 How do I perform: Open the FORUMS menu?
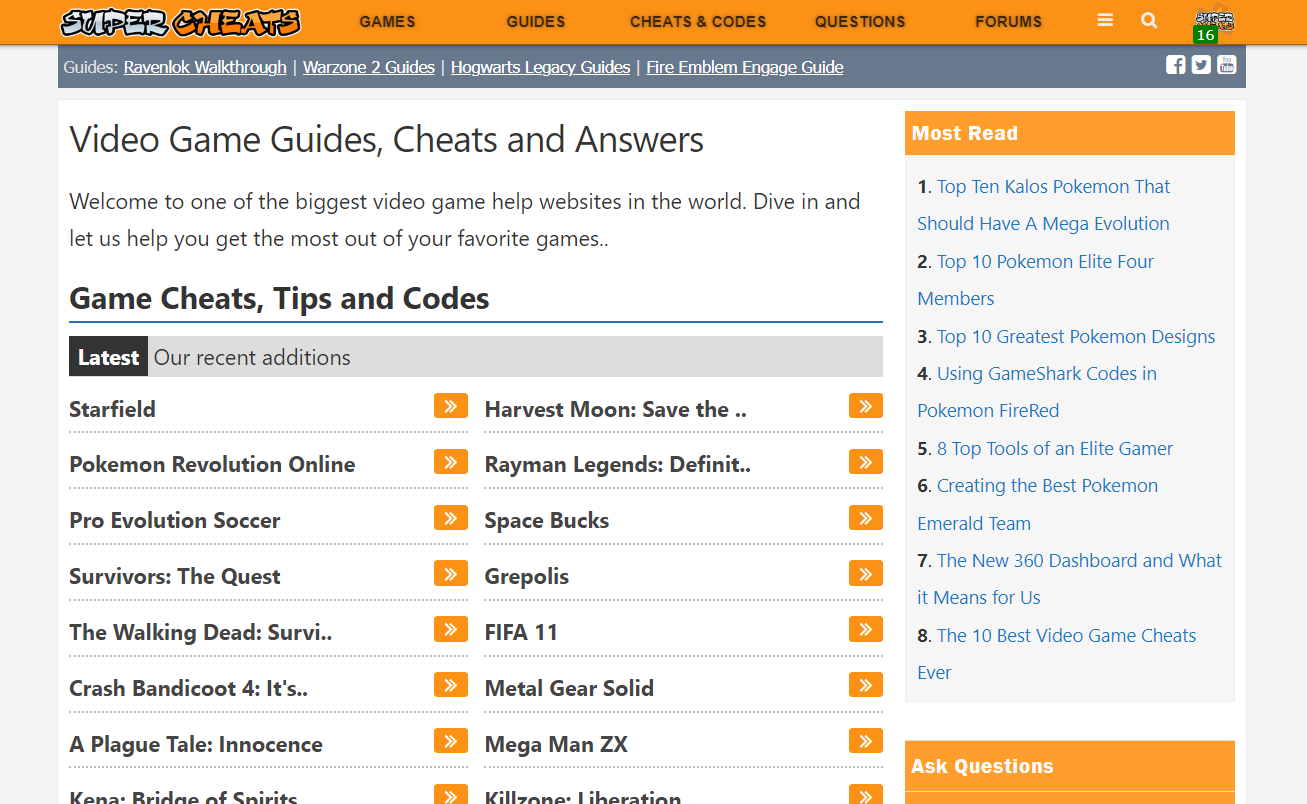tap(1008, 21)
